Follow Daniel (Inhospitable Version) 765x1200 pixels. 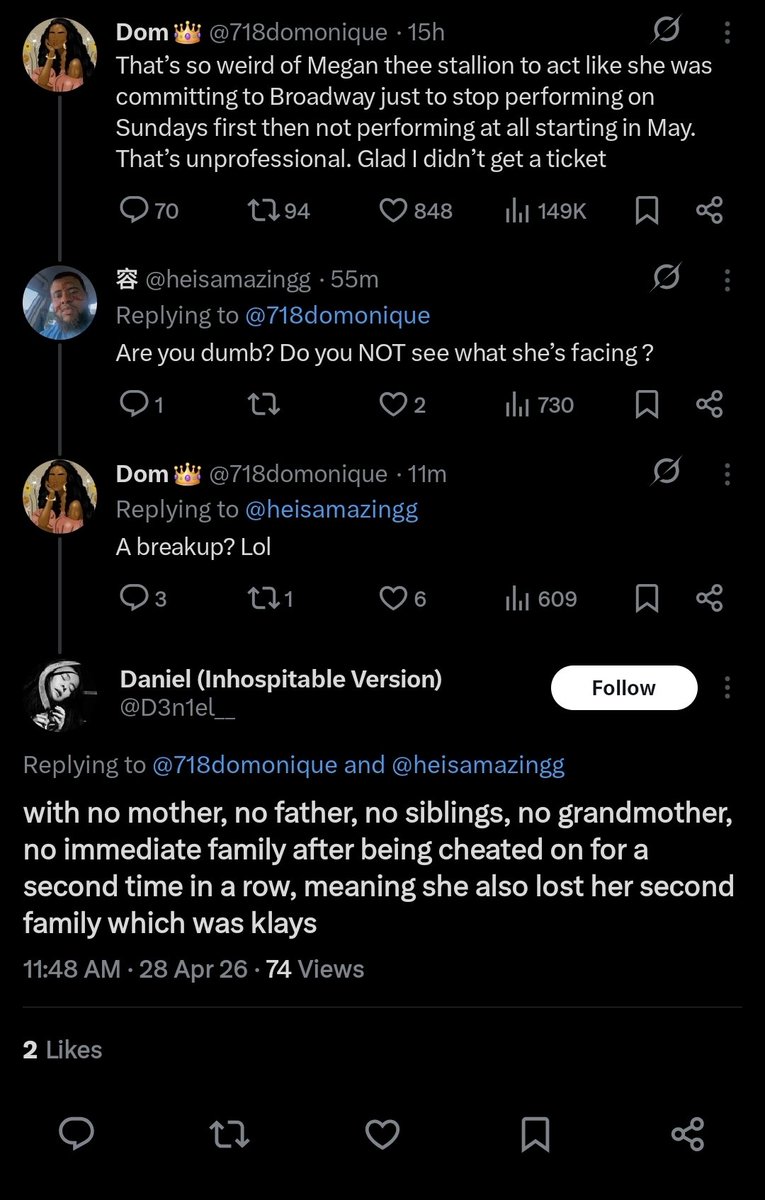623,688
